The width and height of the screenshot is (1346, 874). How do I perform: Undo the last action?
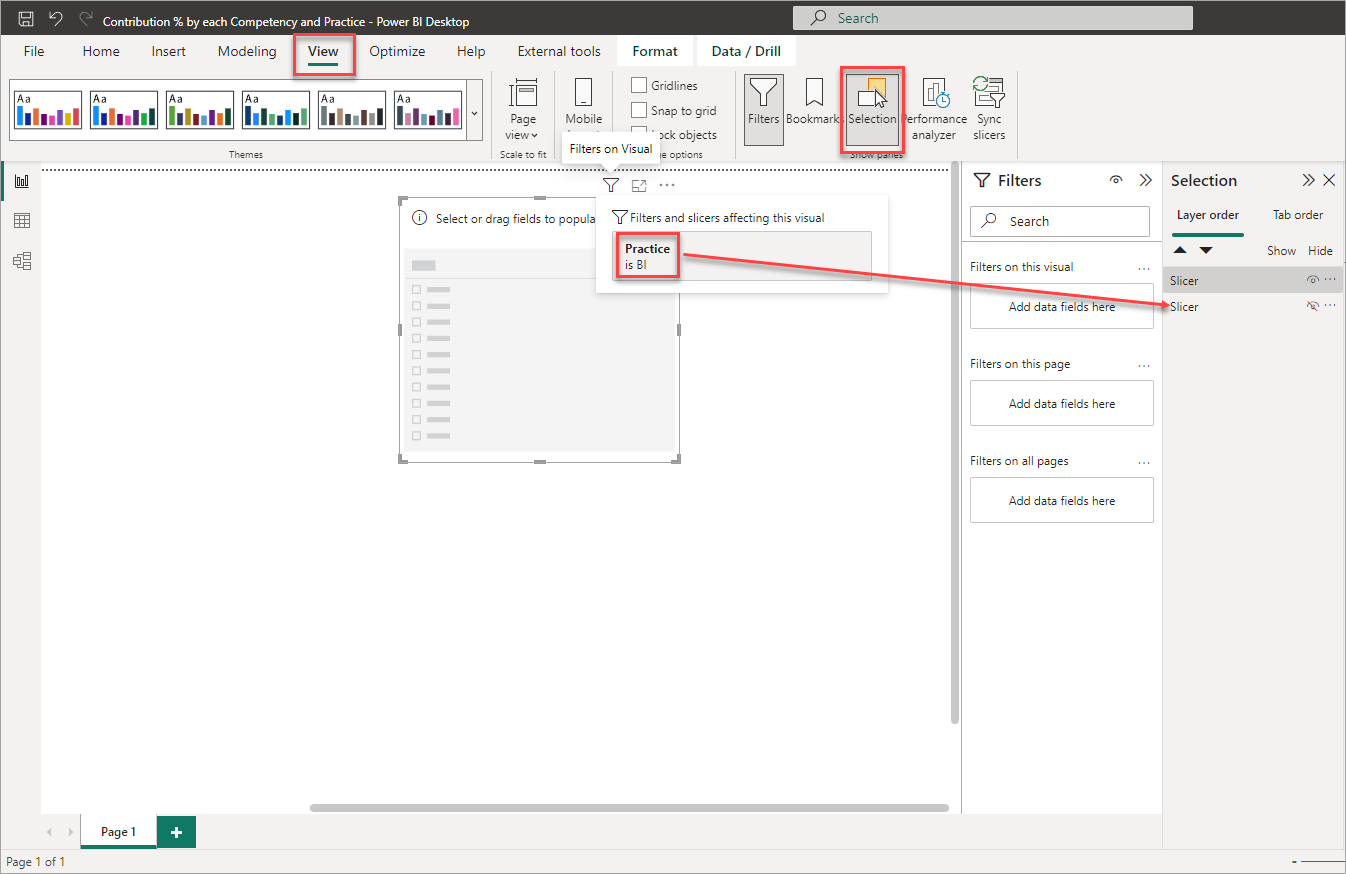click(56, 19)
